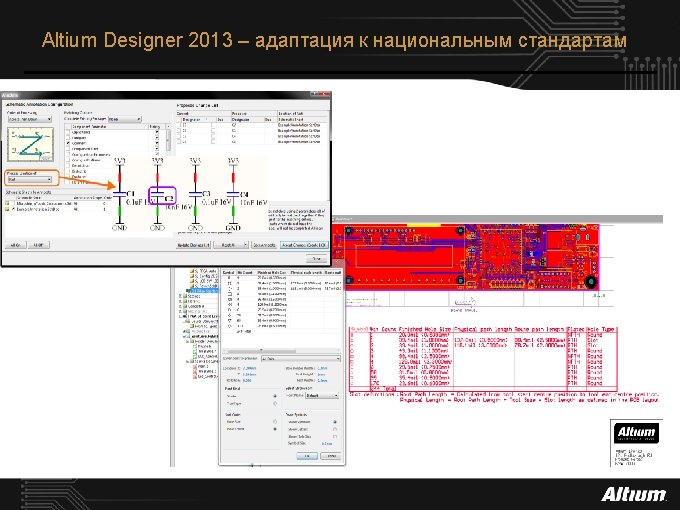
Task: Open the dropdown highlighted by the orange frame
Action: click(x=29, y=179)
